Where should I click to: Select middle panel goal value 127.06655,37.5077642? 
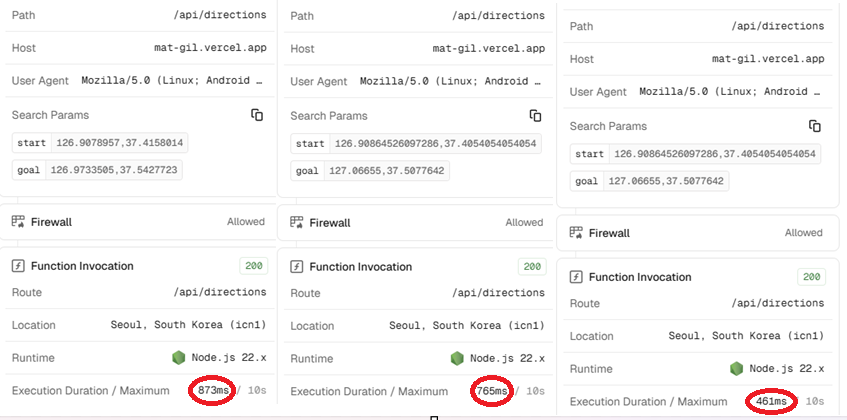[x=387, y=171]
